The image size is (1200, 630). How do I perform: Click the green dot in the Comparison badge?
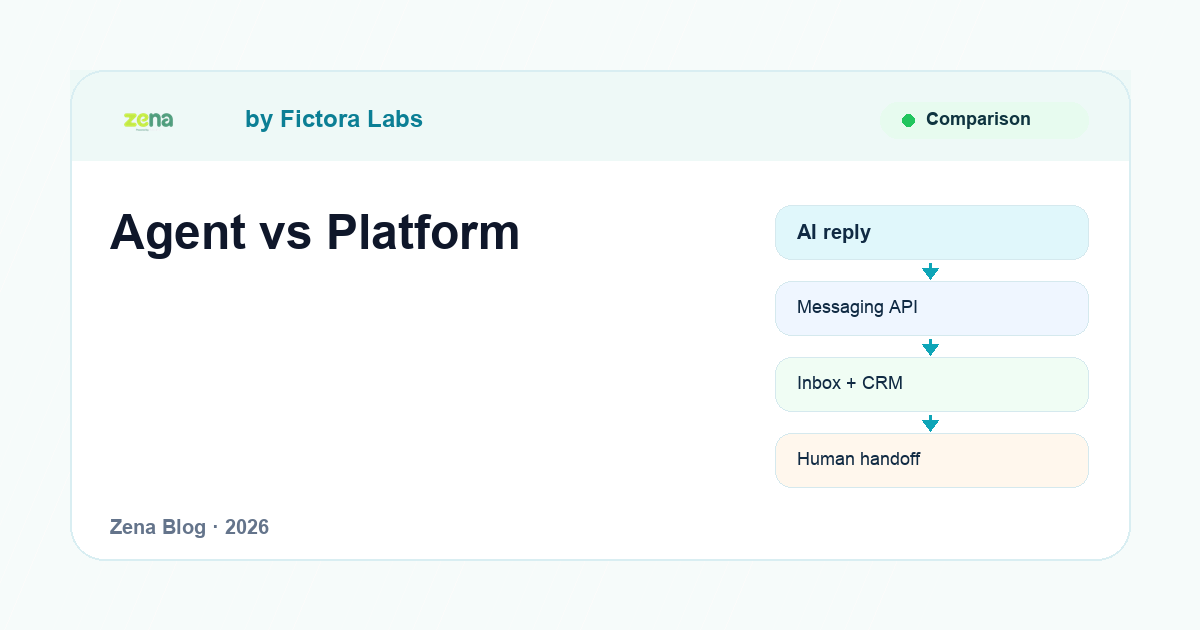click(908, 120)
